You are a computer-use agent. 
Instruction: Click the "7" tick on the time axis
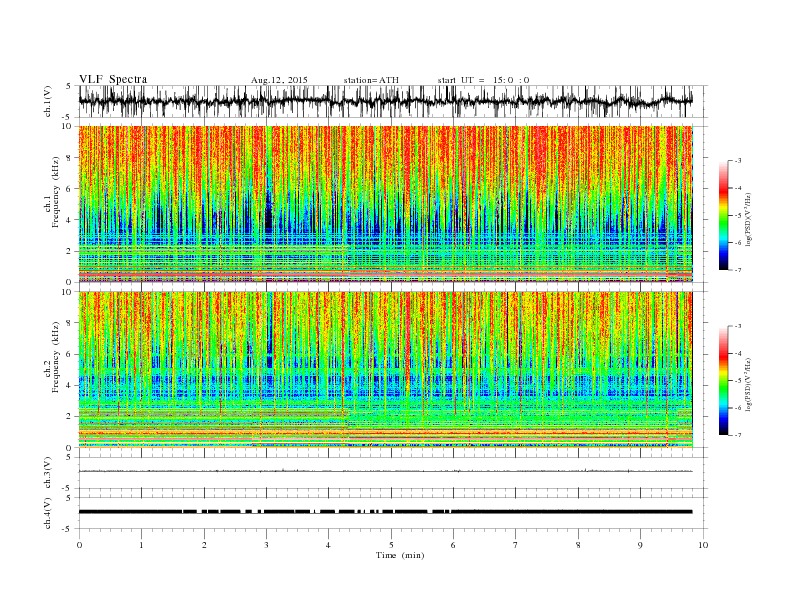tap(516, 545)
